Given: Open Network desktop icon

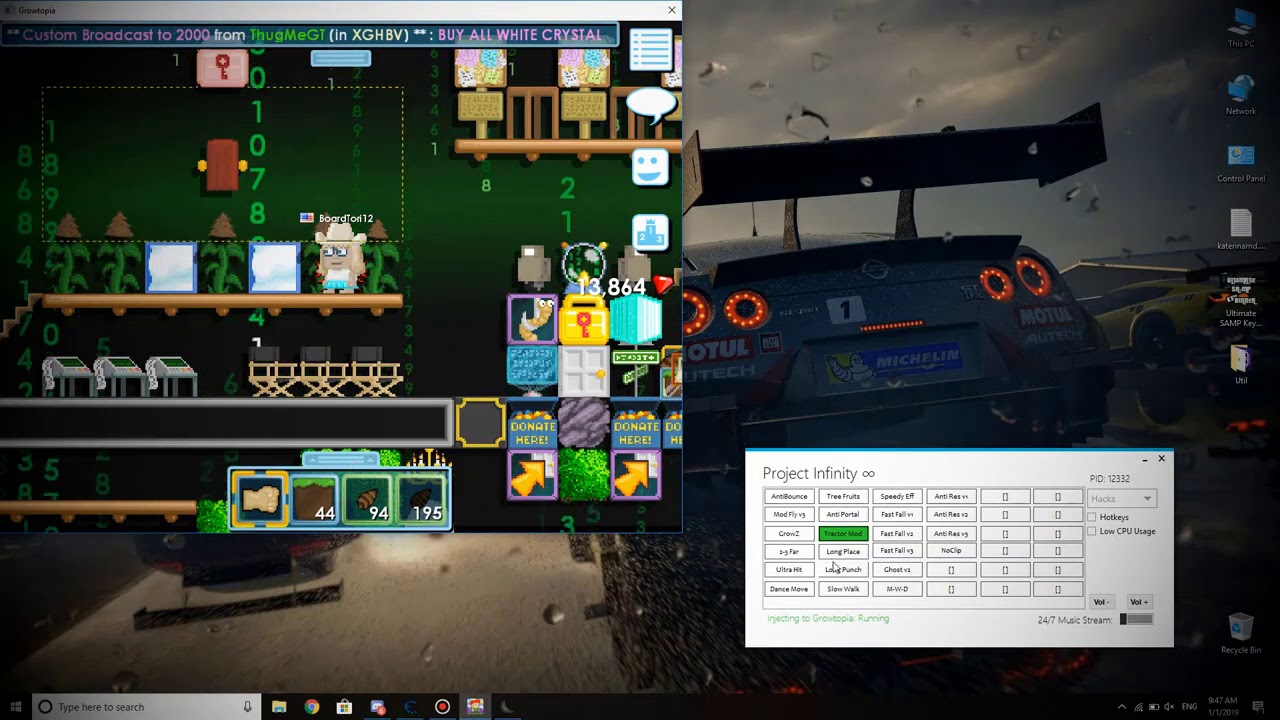Looking at the screenshot, I should pyautogui.click(x=1241, y=95).
